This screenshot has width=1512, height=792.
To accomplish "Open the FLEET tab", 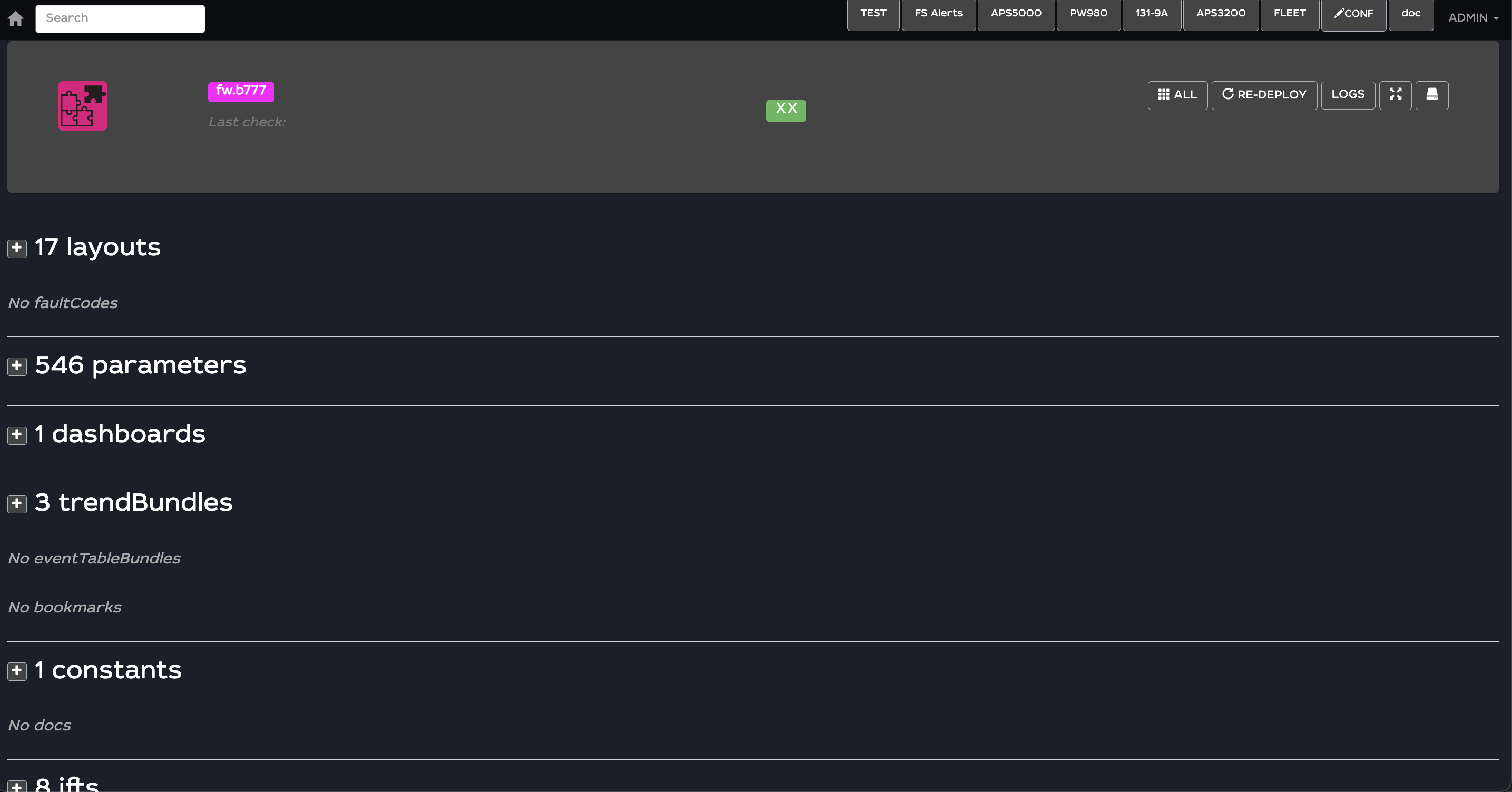I will 1290,14.
